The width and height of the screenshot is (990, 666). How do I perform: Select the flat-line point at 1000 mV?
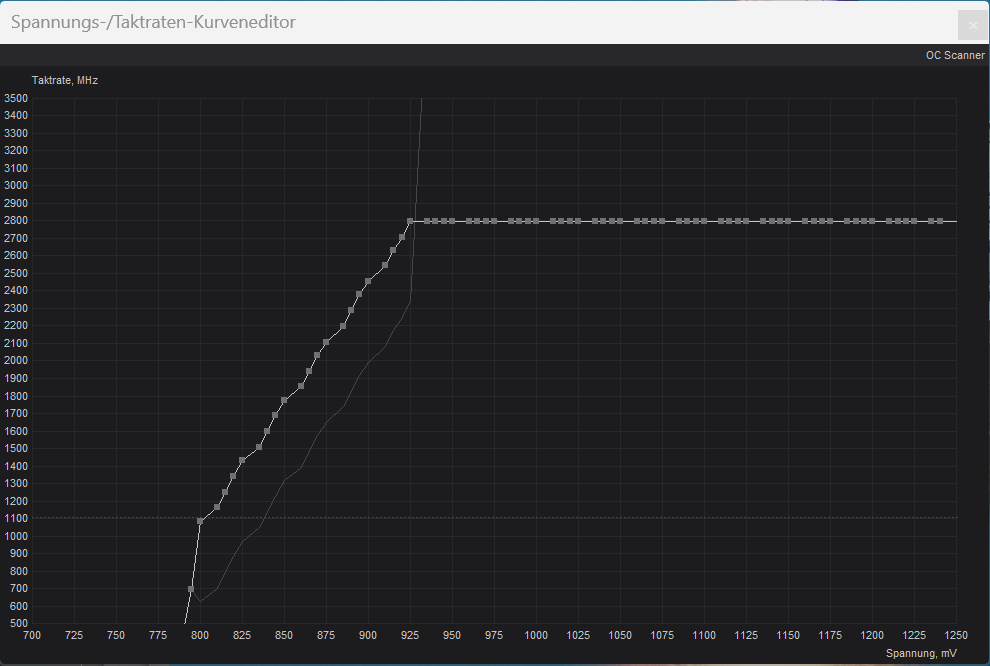tap(536, 222)
